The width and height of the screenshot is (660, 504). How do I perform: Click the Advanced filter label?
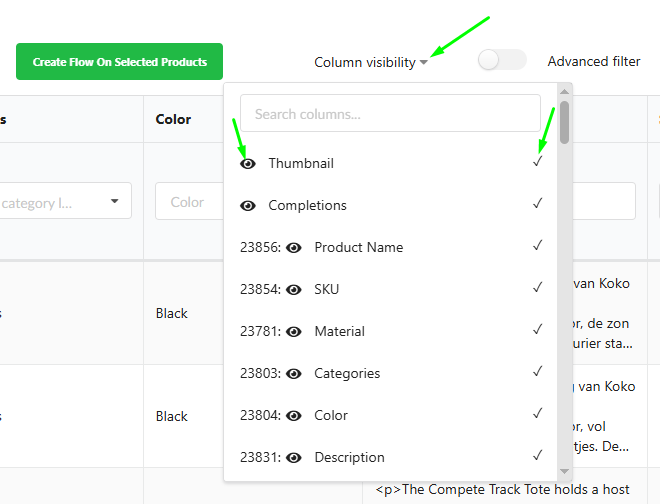(593, 61)
